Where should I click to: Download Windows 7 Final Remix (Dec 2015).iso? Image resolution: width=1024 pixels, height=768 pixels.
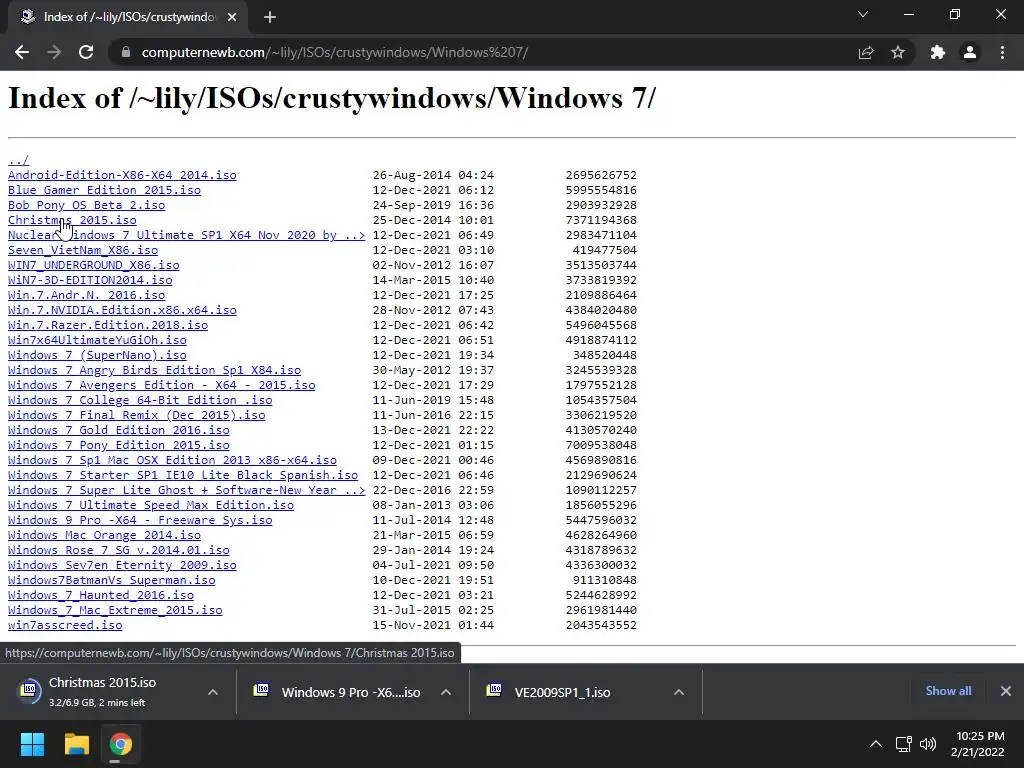136,415
